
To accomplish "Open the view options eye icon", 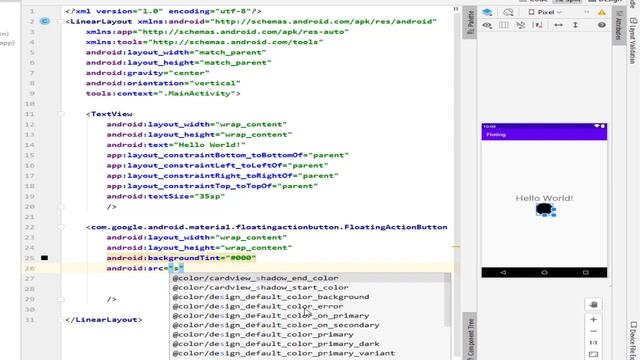I will click(487, 25).
